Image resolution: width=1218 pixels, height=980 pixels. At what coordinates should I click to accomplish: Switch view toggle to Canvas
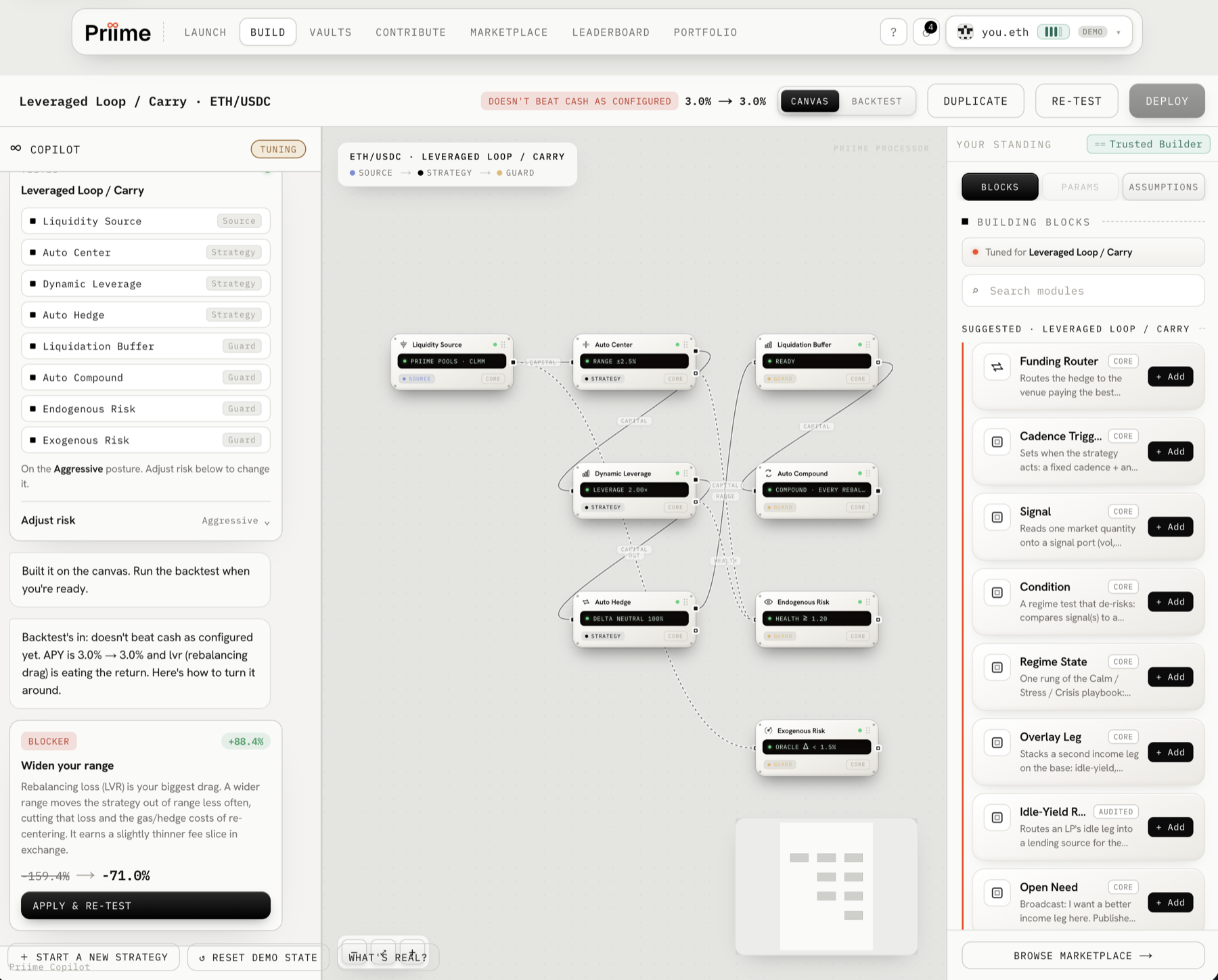(809, 101)
